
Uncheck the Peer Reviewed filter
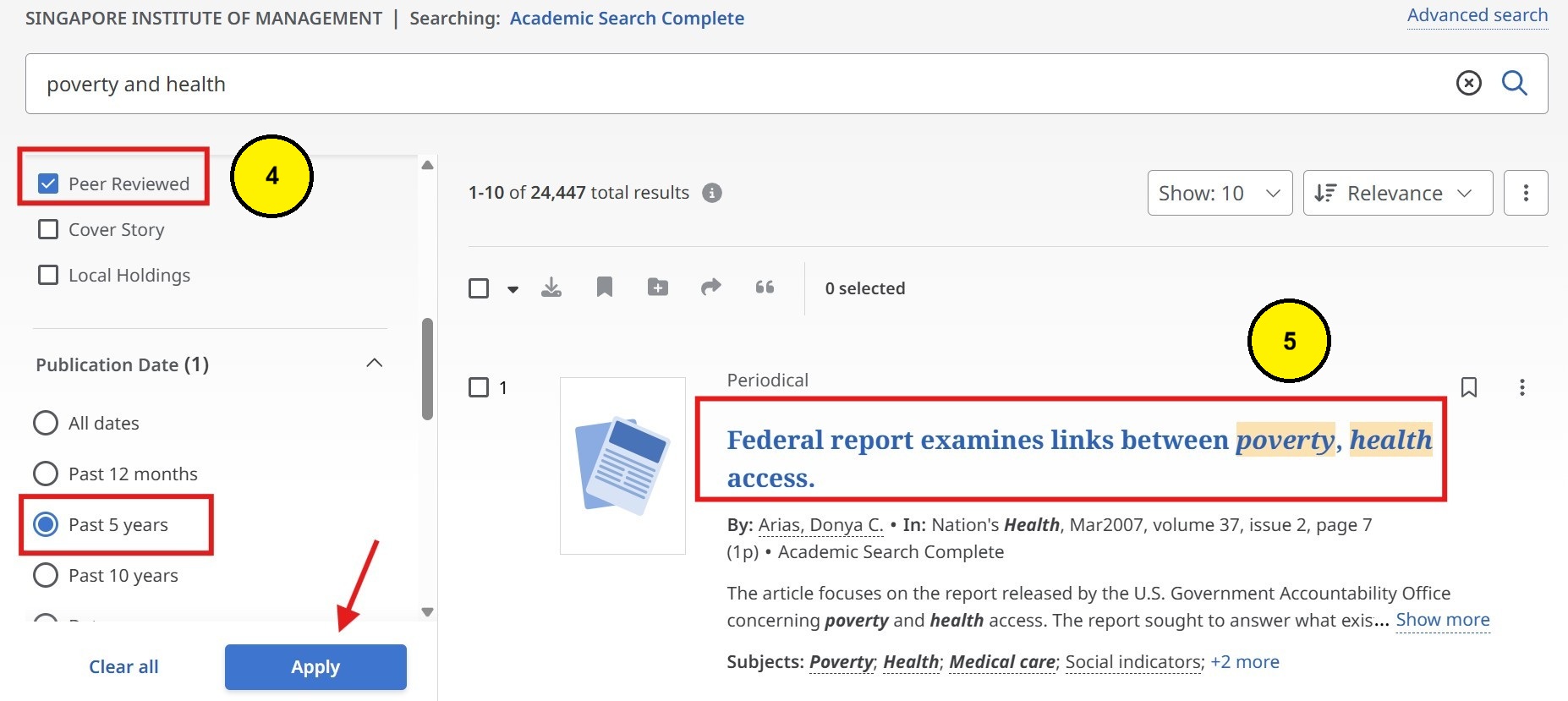pyautogui.click(x=48, y=183)
